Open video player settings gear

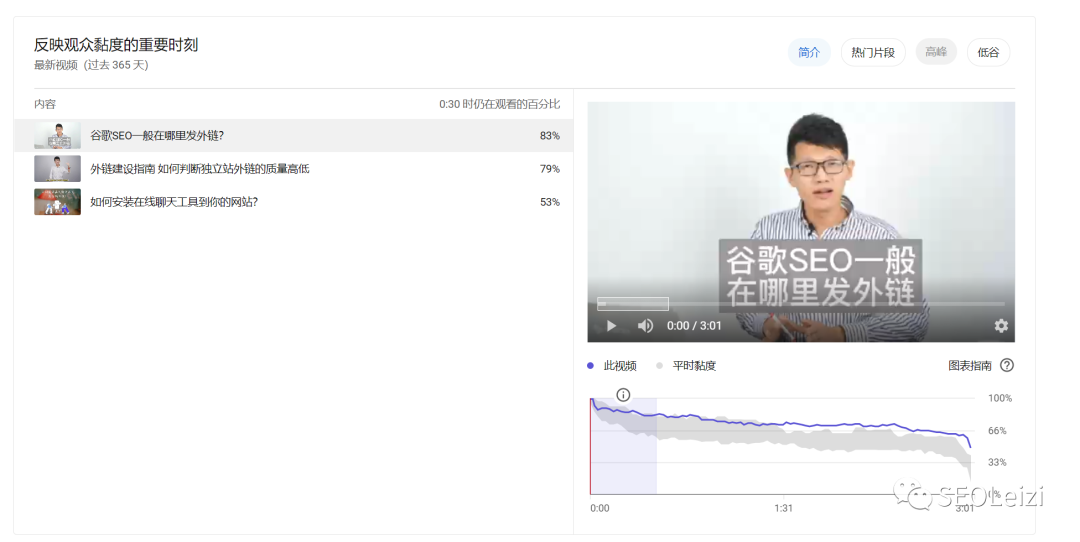[x=1001, y=326]
